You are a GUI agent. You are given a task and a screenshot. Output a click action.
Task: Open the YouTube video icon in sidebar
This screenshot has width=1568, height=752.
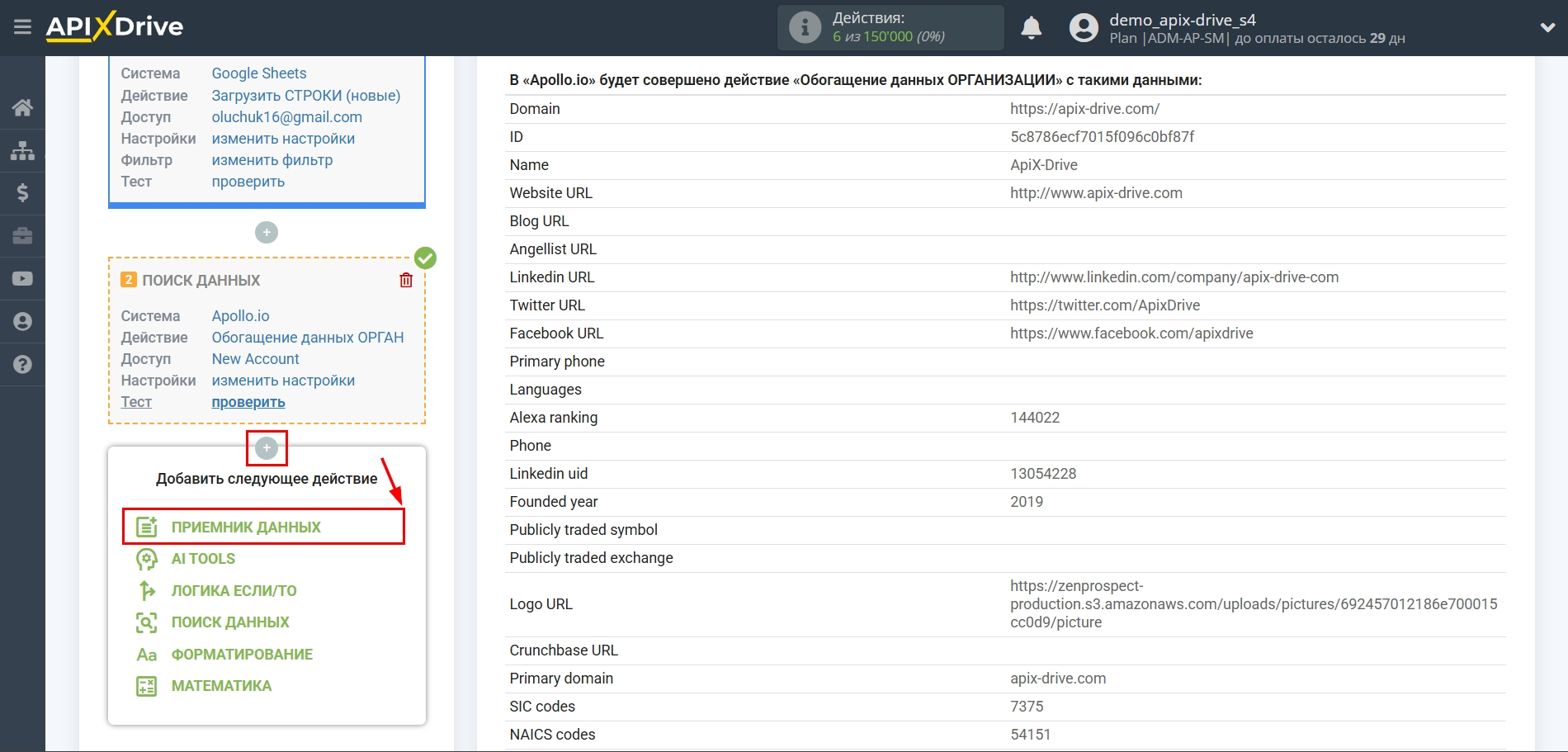(x=22, y=279)
